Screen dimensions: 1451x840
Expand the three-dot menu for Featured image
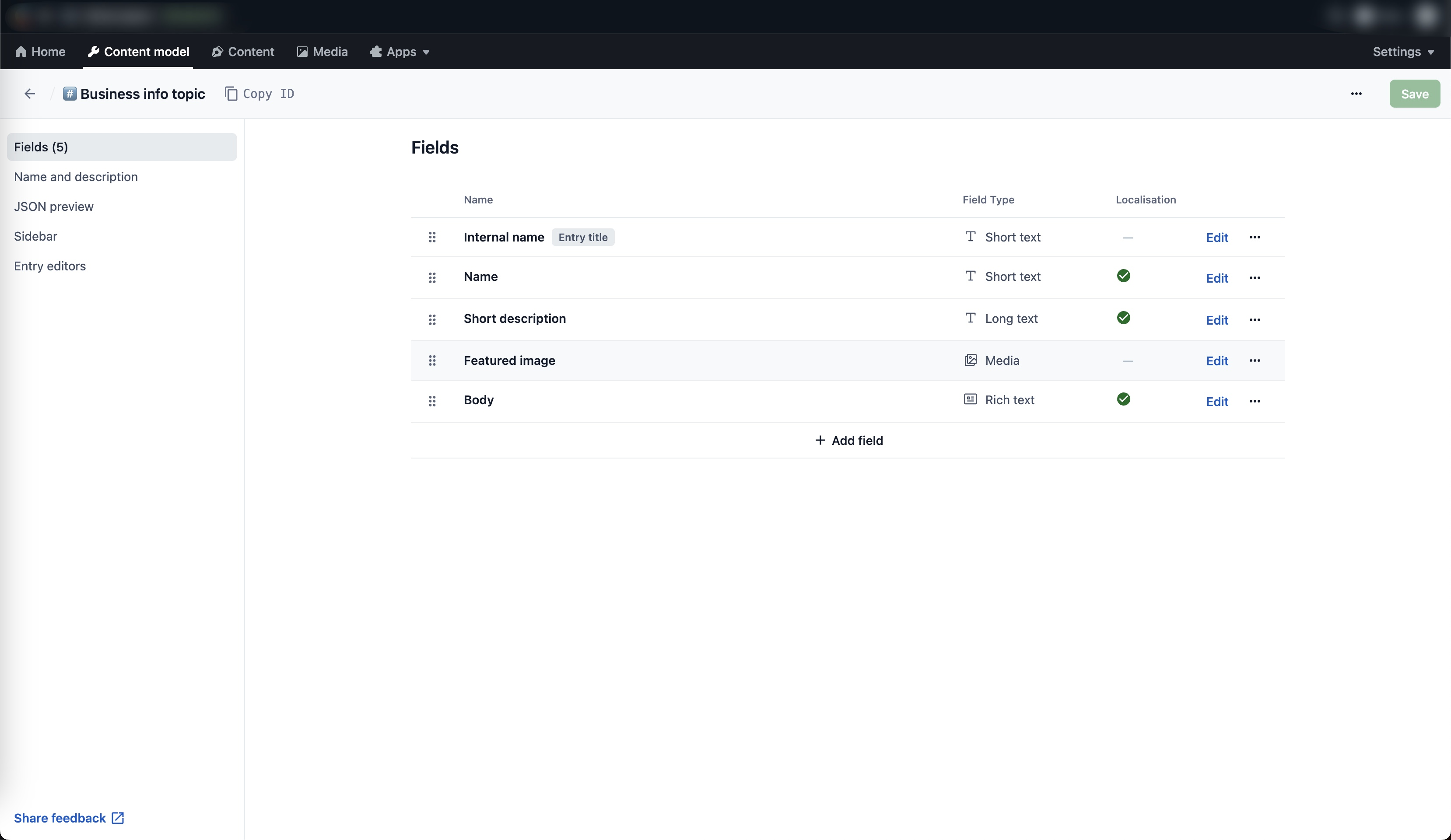point(1254,360)
